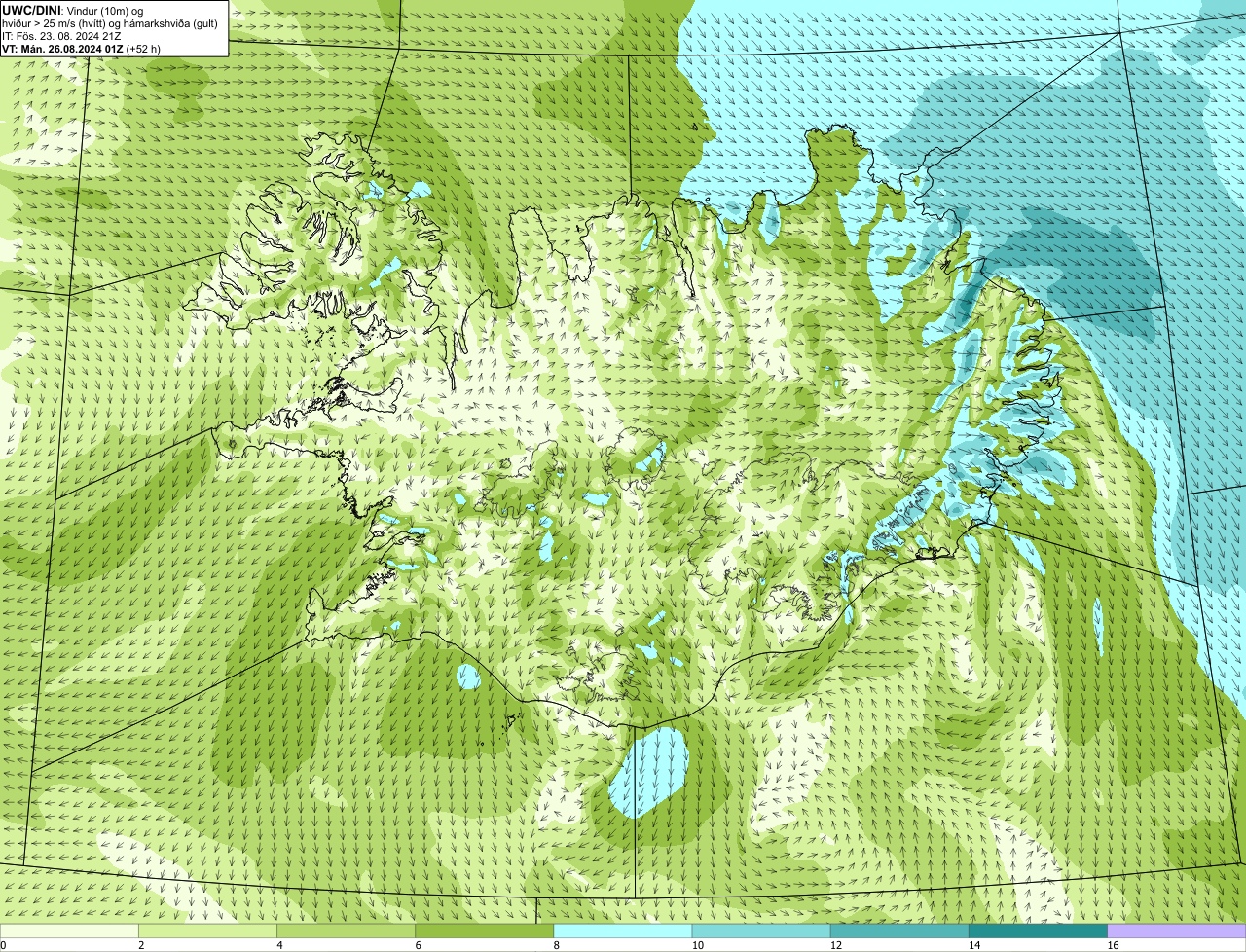
Task: Pick the dark teal swatch between 14 and 16
Action: (x=1039, y=931)
